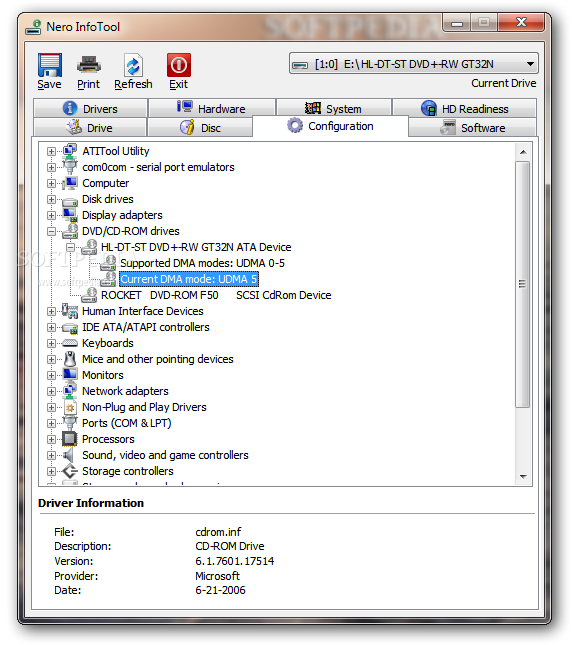Open the Software tab

click(473, 128)
